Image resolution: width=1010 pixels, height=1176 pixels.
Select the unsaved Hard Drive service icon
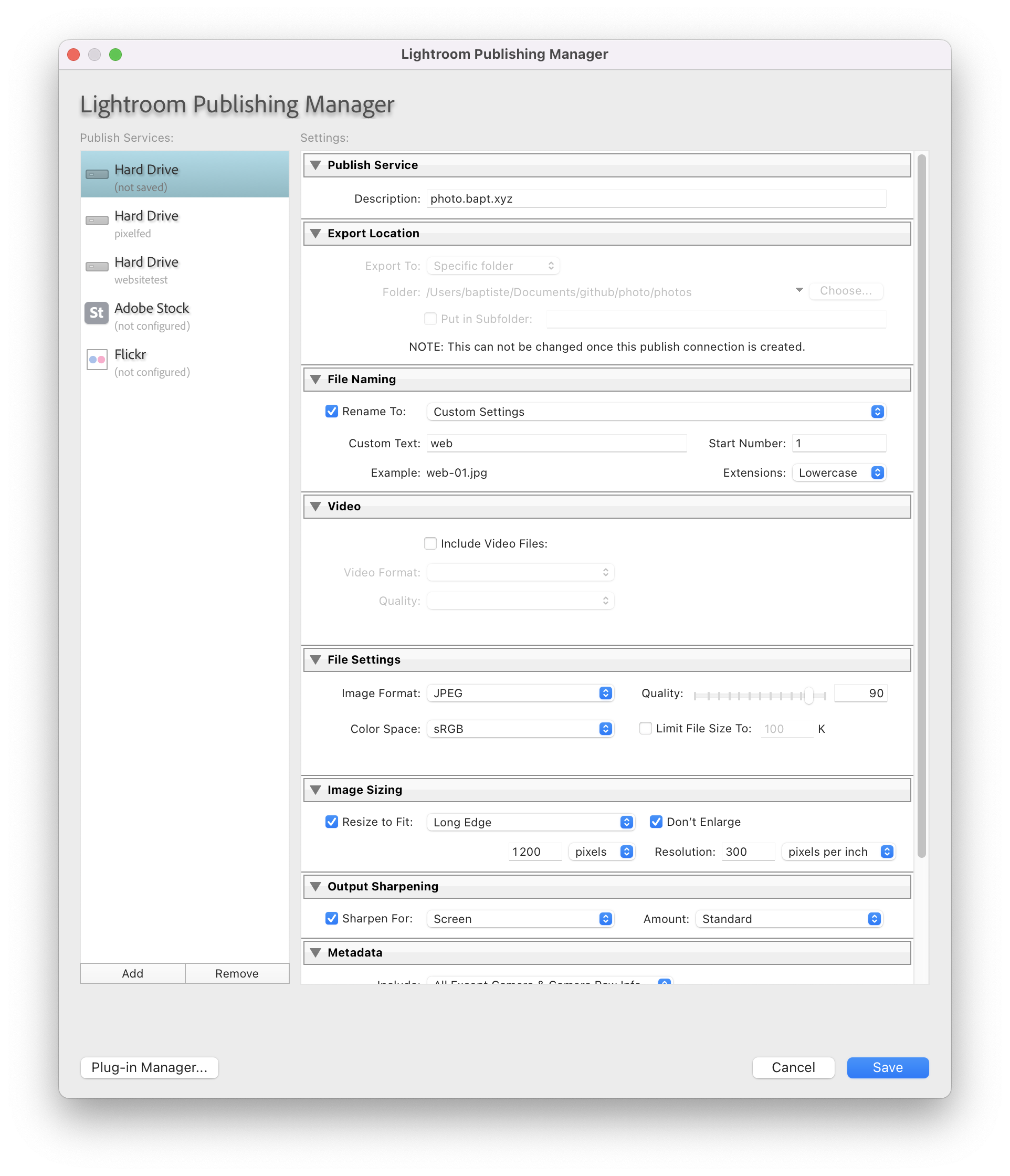click(97, 174)
